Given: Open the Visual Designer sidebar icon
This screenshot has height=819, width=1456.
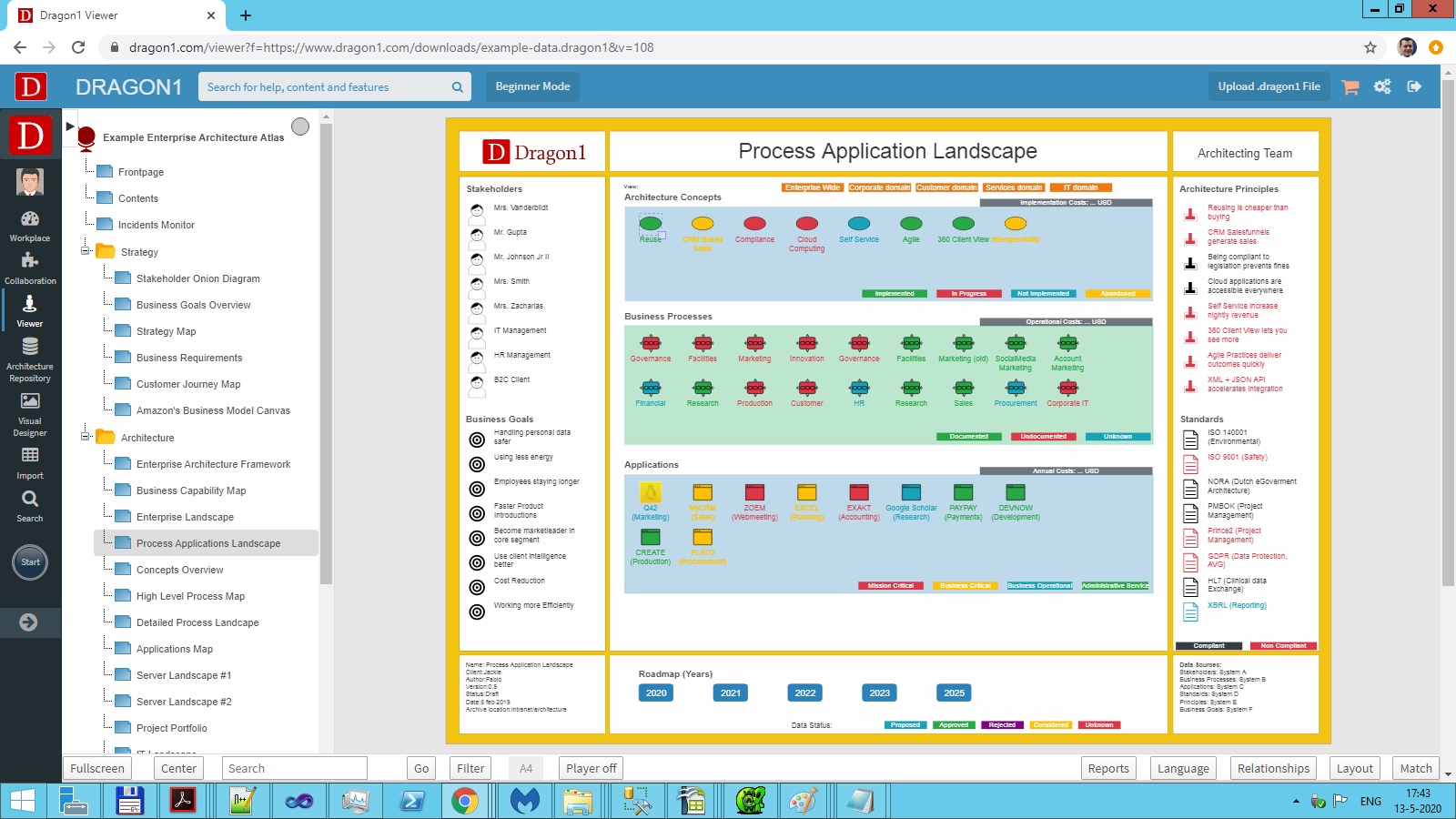Looking at the screenshot, I should point(30,414).
